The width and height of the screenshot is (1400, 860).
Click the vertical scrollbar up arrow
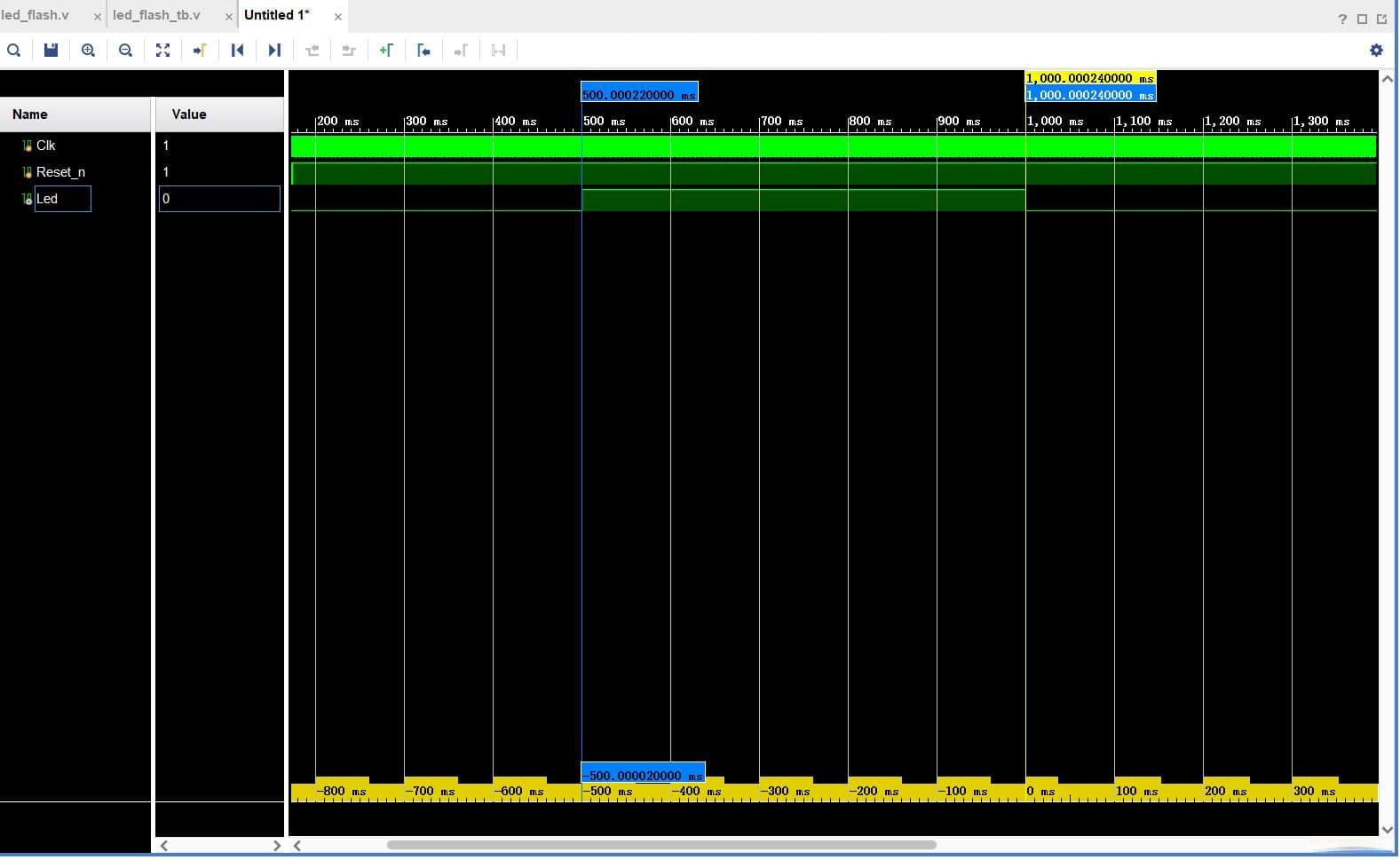pyautogui.click(x=1388, y=79)
